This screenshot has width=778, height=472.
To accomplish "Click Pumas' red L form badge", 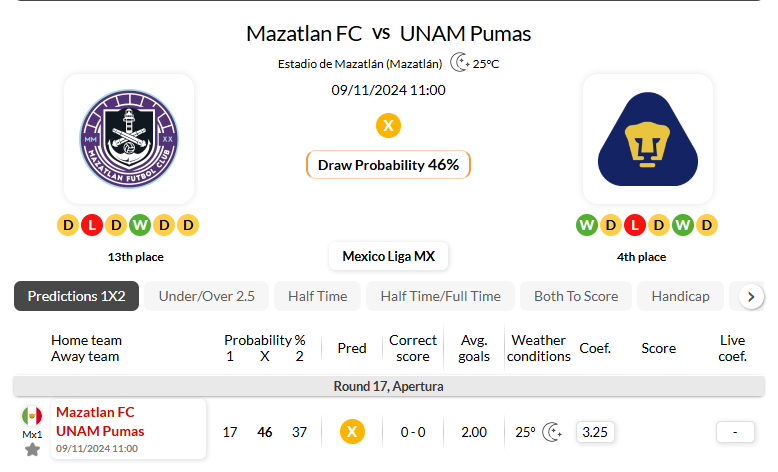I will pos(635,225).
